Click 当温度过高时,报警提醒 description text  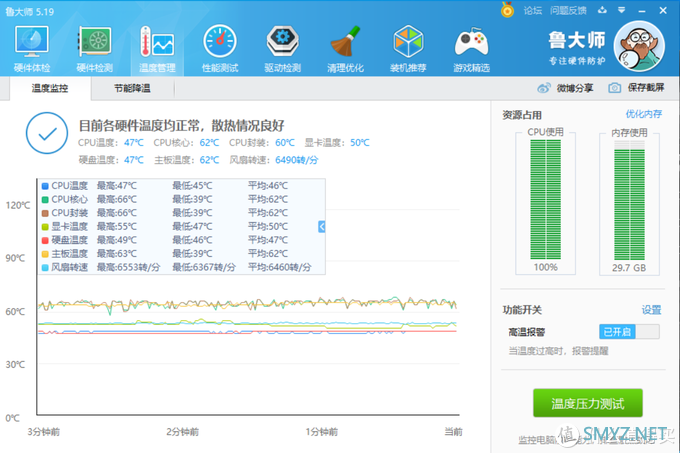(559, 351)
